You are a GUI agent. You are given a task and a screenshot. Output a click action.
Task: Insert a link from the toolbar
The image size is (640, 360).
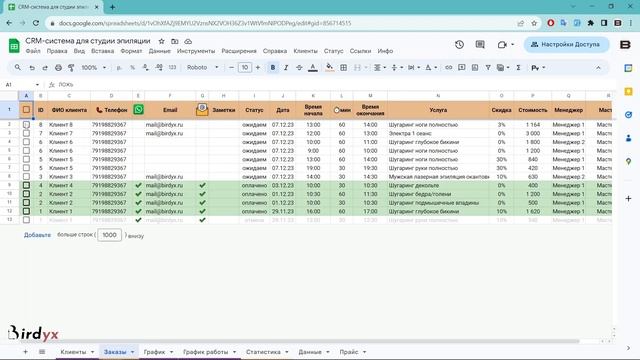pyautogui.click(x=449, y=68)
